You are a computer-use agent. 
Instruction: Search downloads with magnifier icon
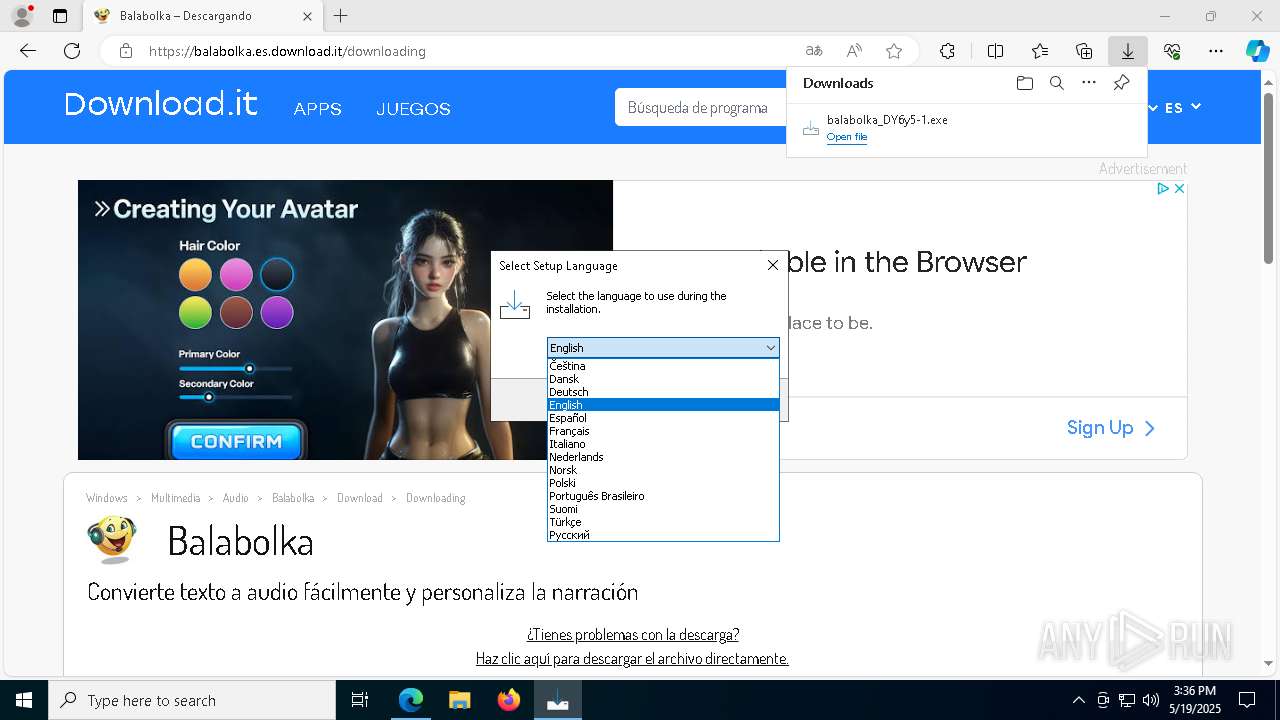coord(1056,83)
